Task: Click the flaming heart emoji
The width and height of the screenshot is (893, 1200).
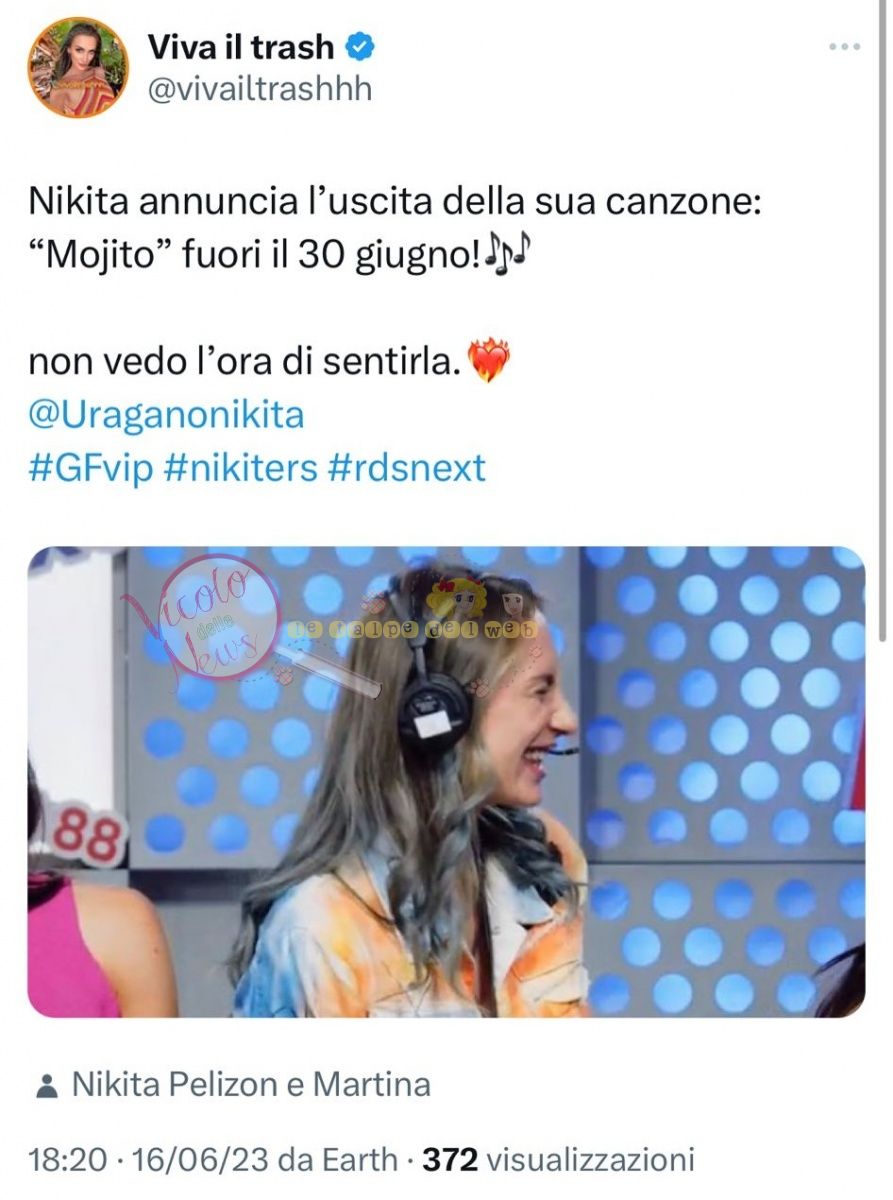Action: coord(489,361)
